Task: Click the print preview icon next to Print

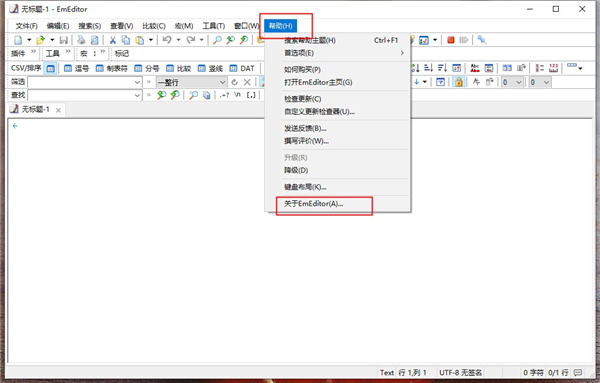Action: click(x=94, y=40)
